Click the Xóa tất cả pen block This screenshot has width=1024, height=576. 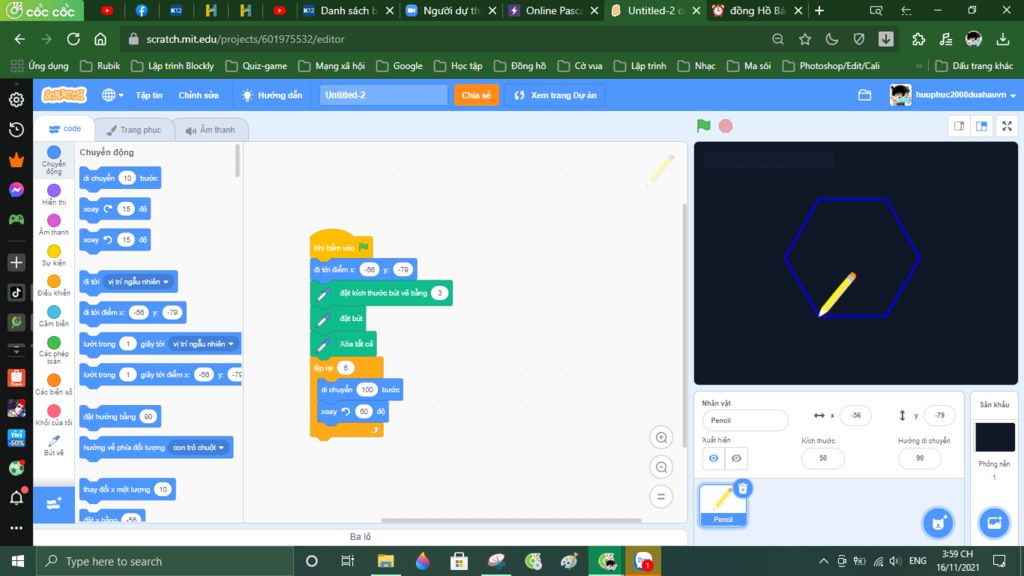[343, 344]
